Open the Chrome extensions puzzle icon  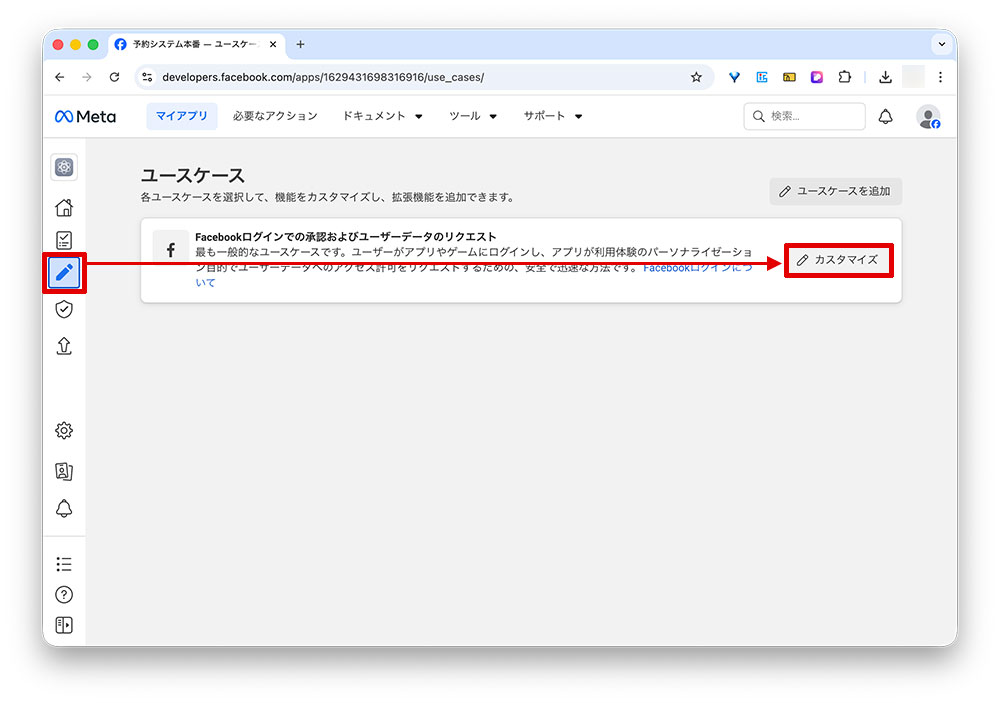coord(844,77)
